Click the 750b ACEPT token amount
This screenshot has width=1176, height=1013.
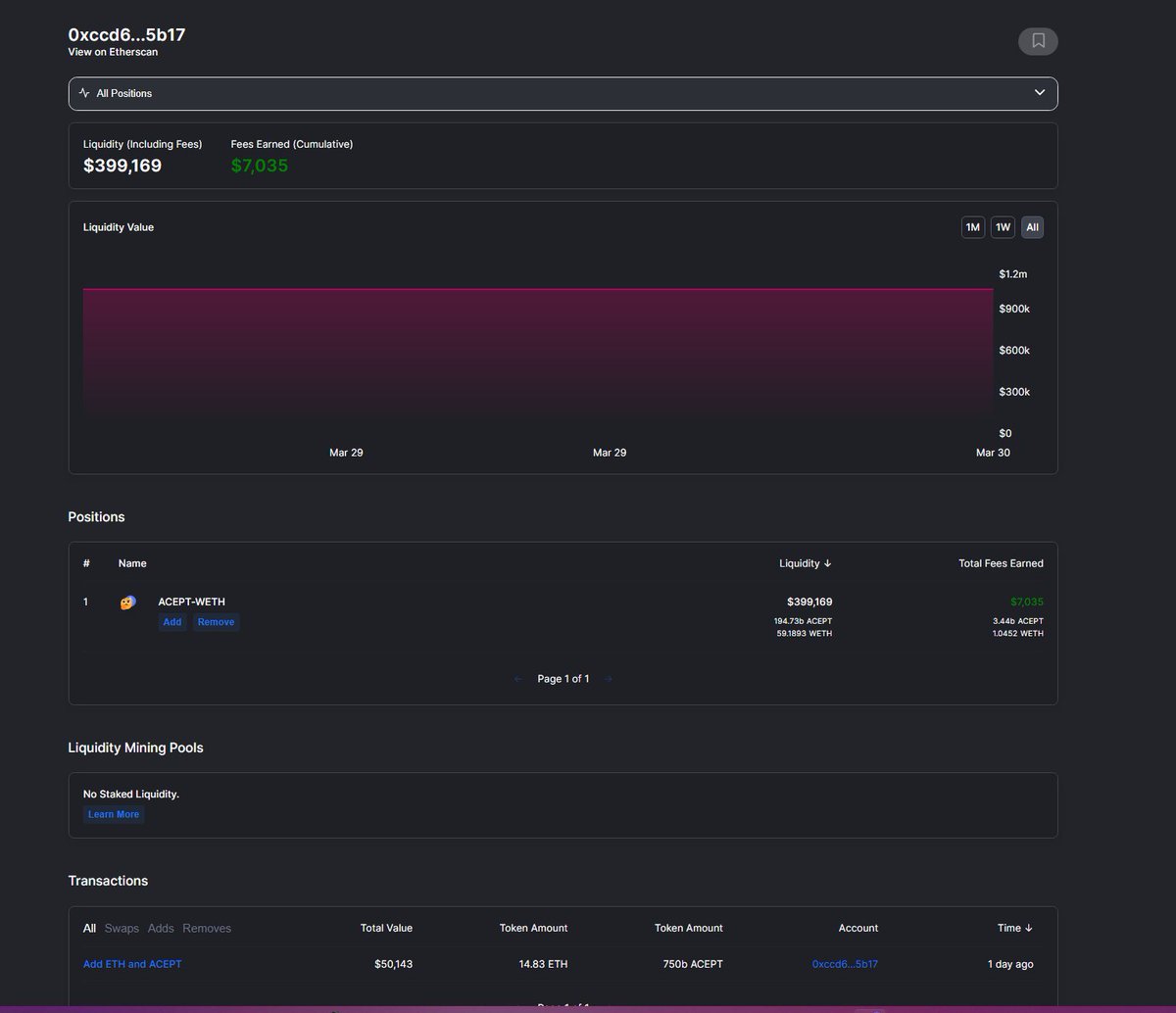point(693,964)
